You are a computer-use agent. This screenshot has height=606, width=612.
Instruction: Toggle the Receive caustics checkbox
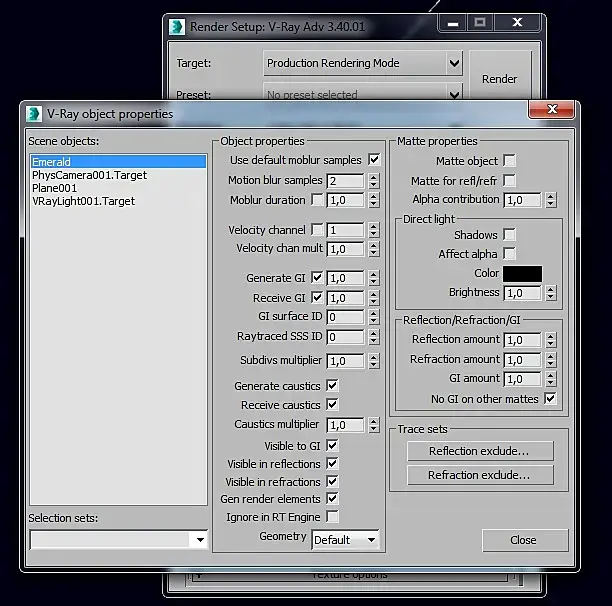pos(333,404)
